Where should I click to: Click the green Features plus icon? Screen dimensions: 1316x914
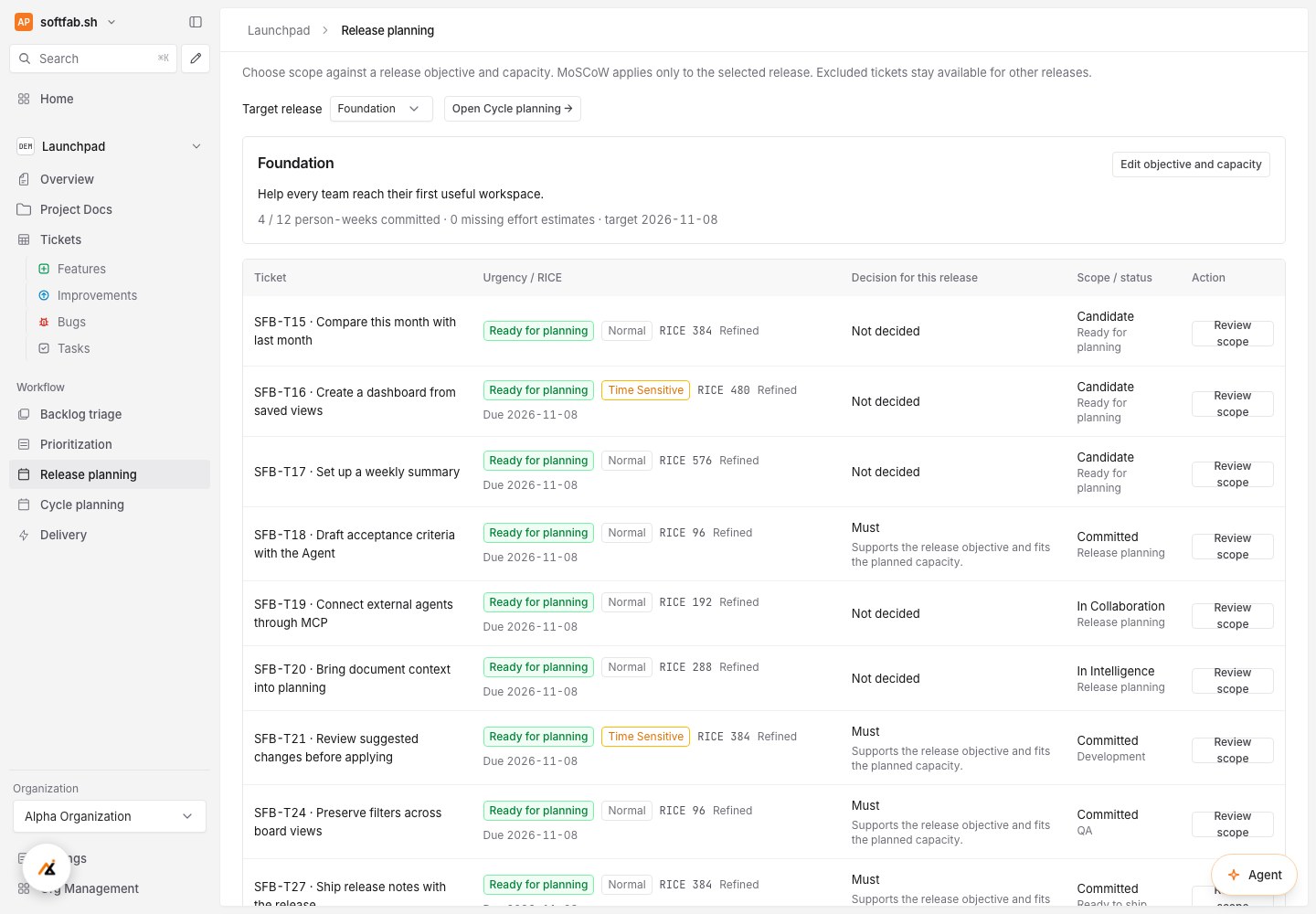[44, 269]
